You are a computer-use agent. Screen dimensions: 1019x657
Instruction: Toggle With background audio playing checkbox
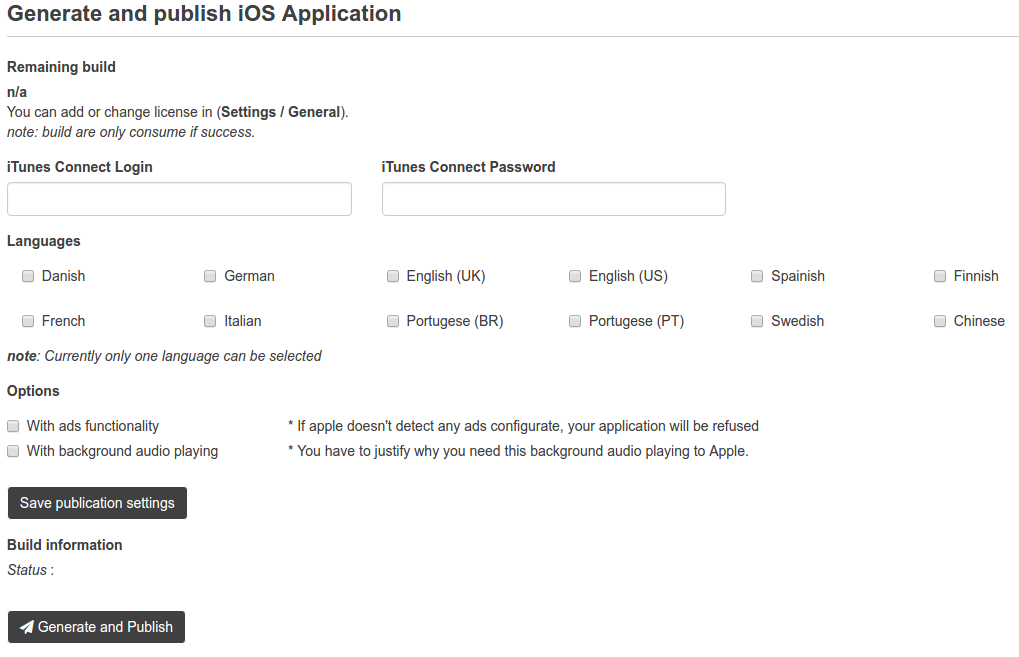coord(13,451)
